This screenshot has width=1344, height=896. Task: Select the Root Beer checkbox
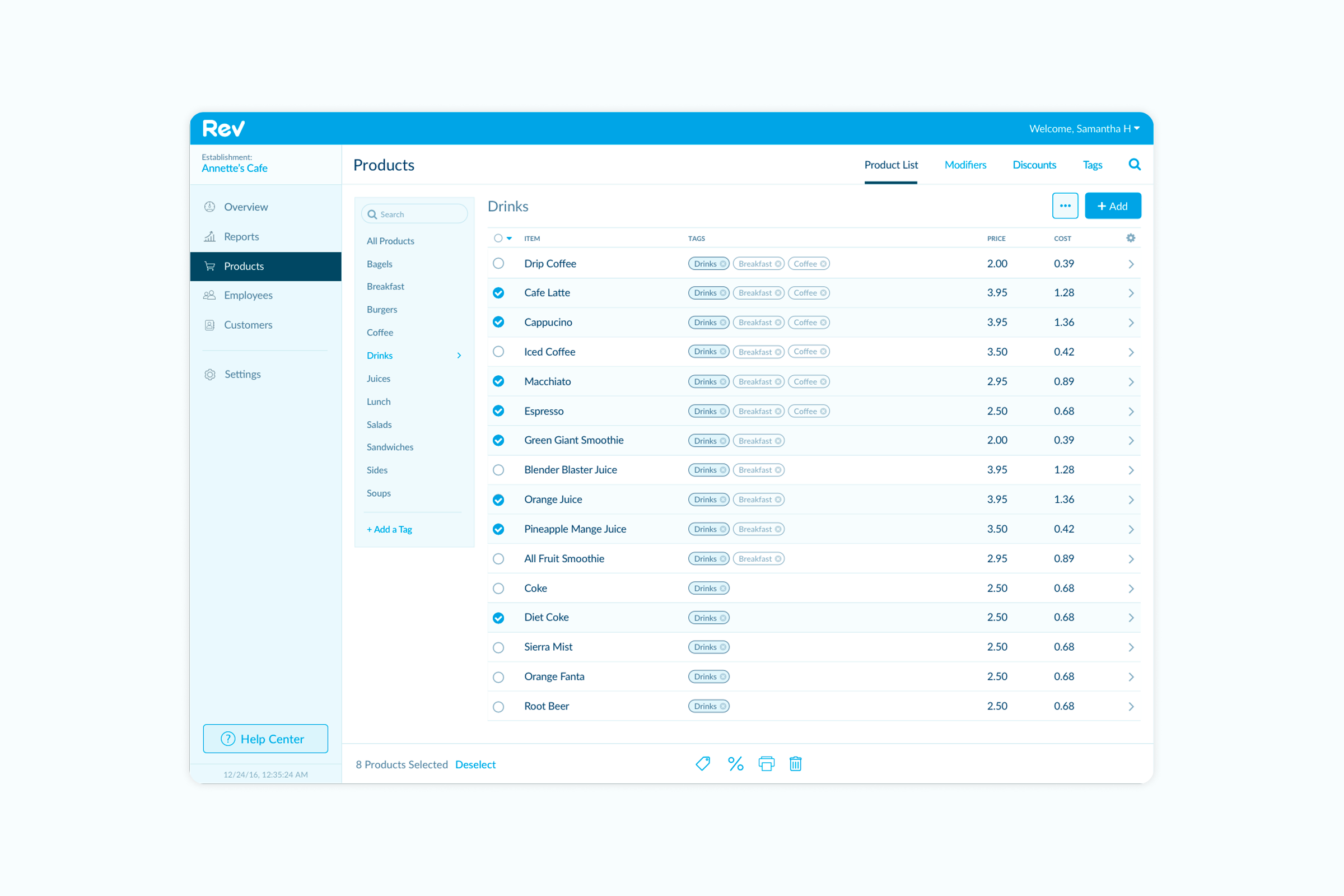pos(498,707)
